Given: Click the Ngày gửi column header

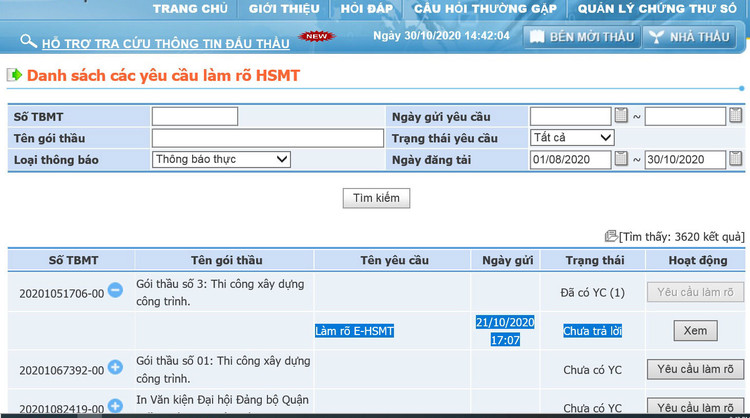Looking at the screenshot, I should coord(507,260).
